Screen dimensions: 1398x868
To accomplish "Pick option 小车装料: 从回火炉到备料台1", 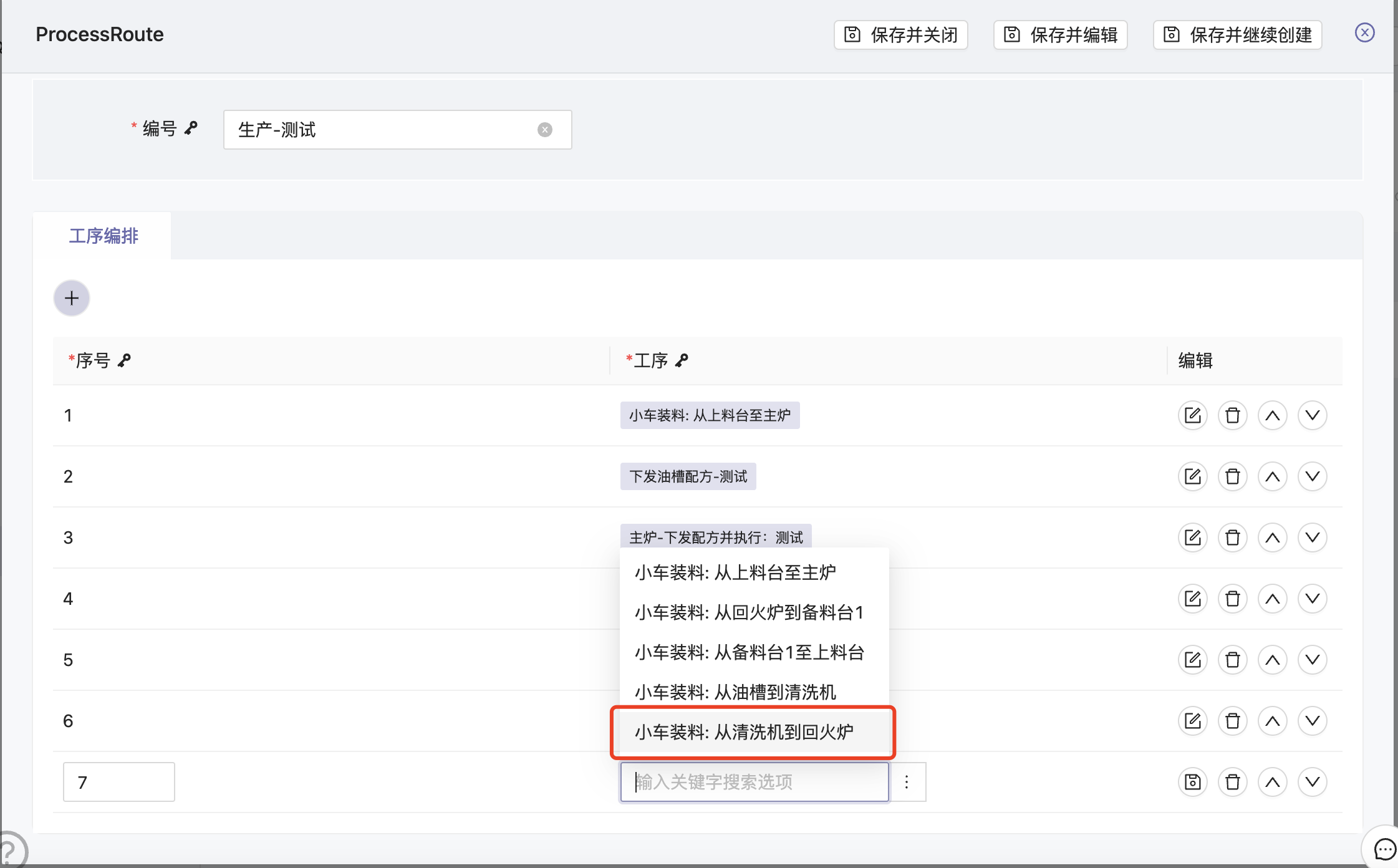I will point(749,612).
